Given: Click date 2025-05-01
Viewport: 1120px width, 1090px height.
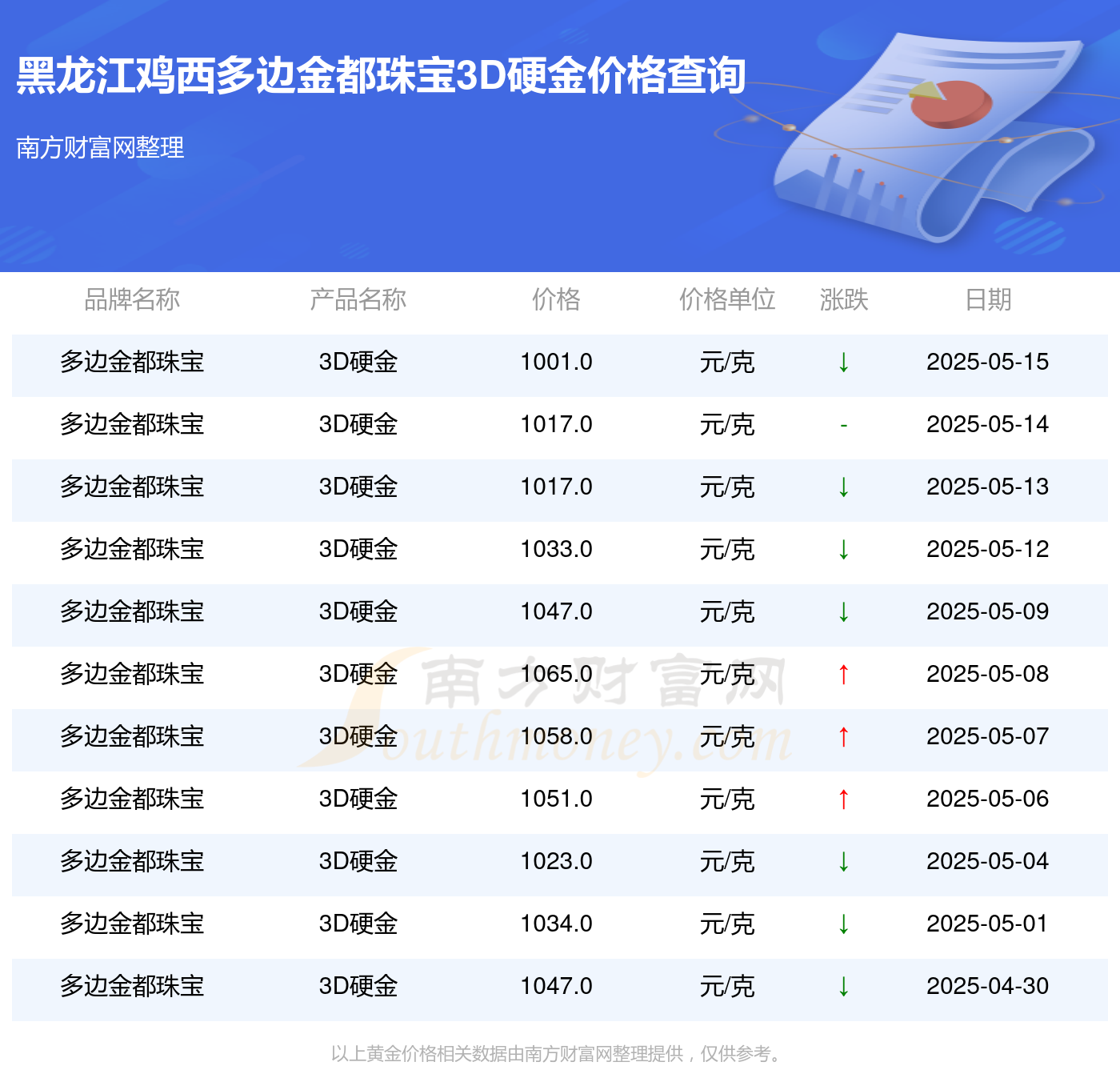Looking at the screenshot, I should pos(987,924).
